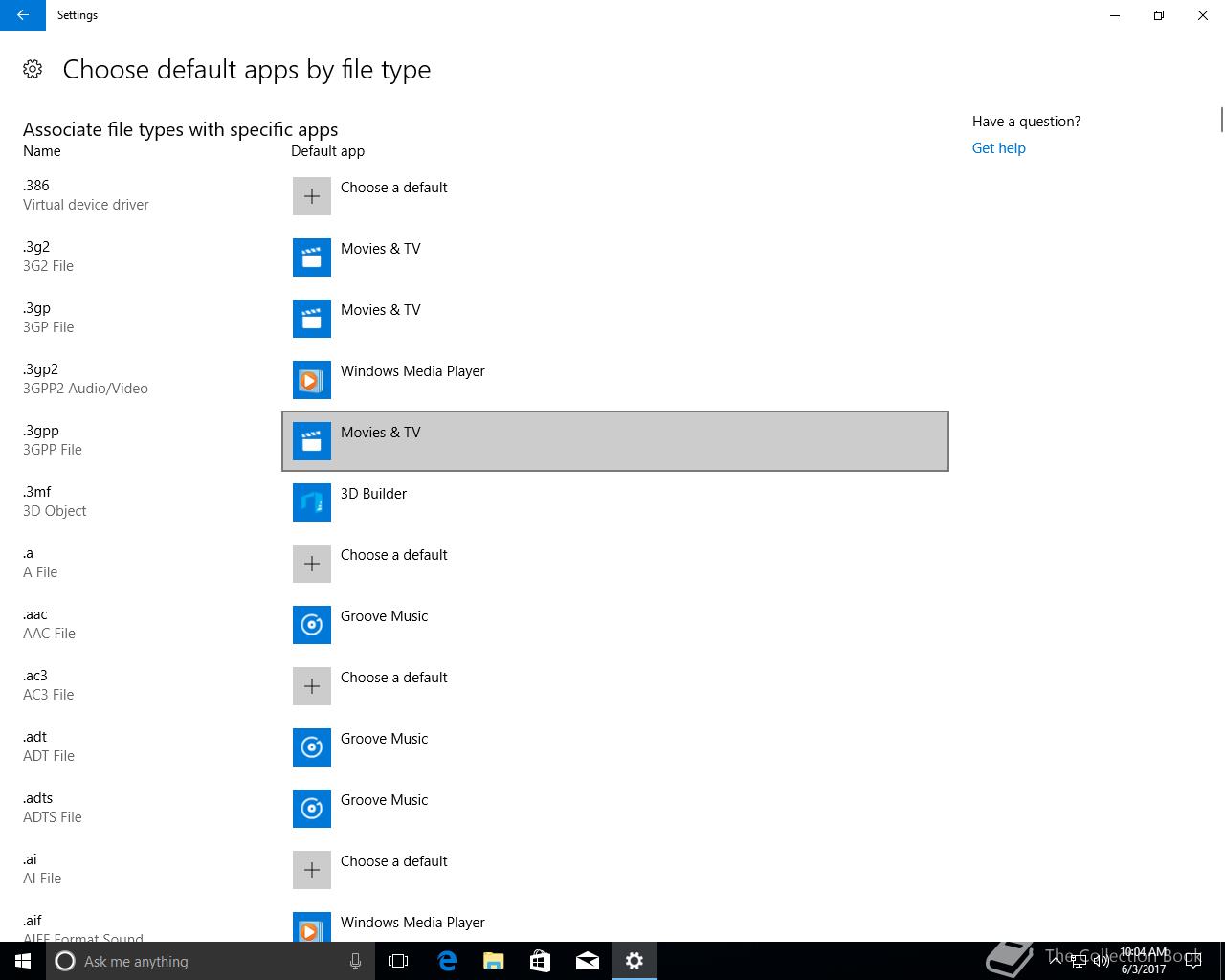Click Movies & TV icon for .3gpp
Image resolution: width=1225 pixels, height=980 pixels.
click(x=312, y=441)
